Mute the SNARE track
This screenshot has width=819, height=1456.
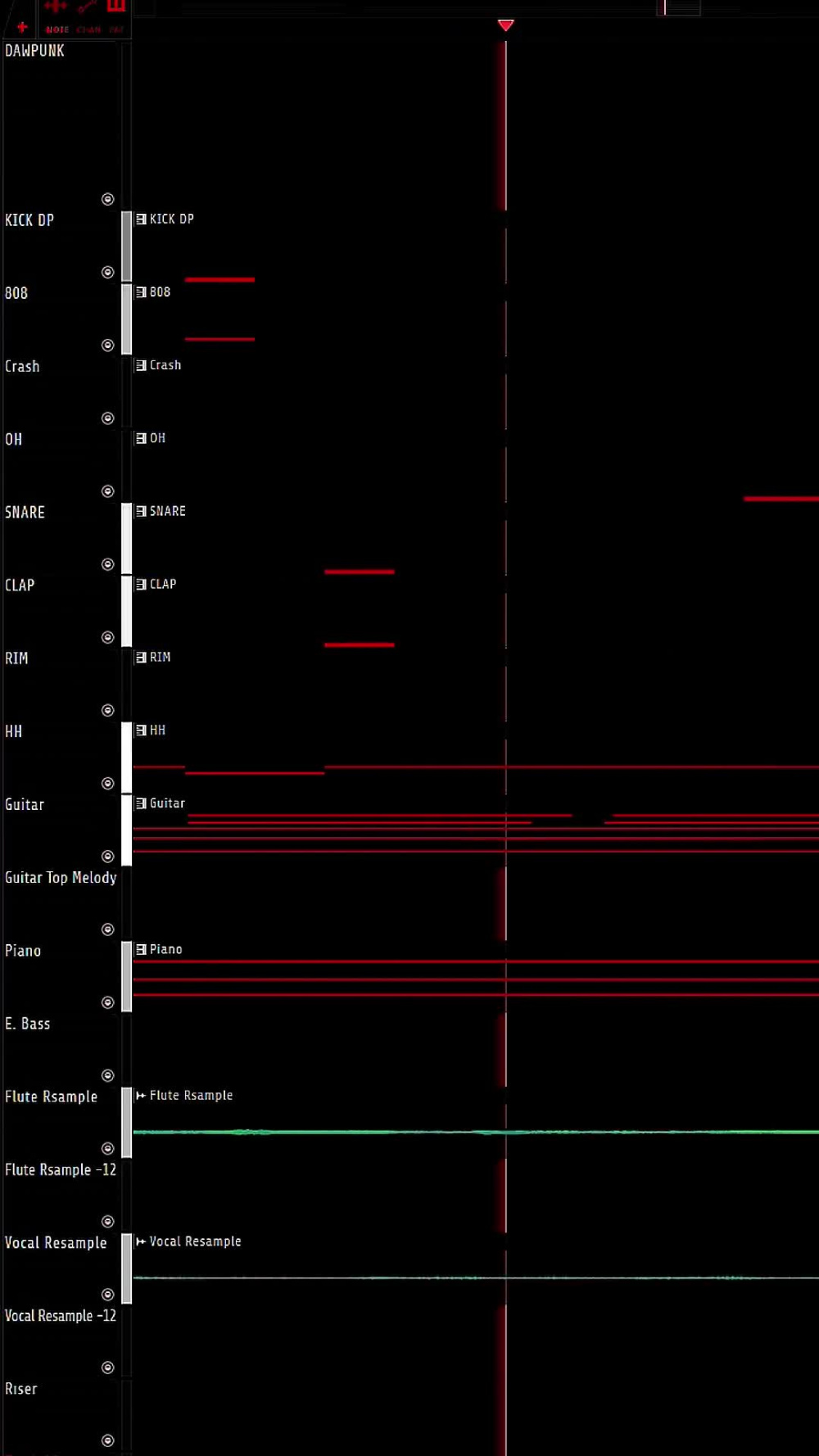[107, 563]
